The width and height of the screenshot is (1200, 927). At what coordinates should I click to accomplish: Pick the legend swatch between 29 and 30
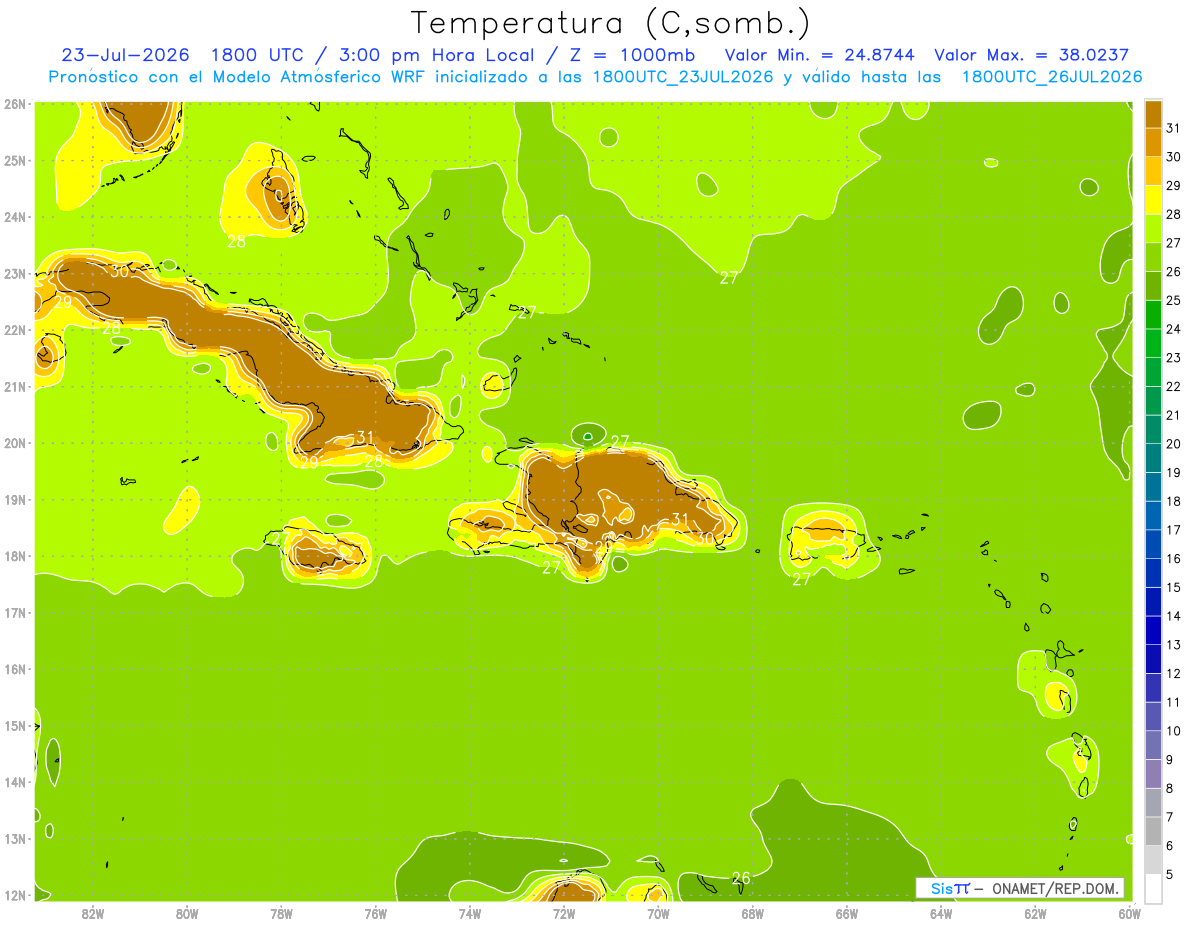tap(1153, 171)
